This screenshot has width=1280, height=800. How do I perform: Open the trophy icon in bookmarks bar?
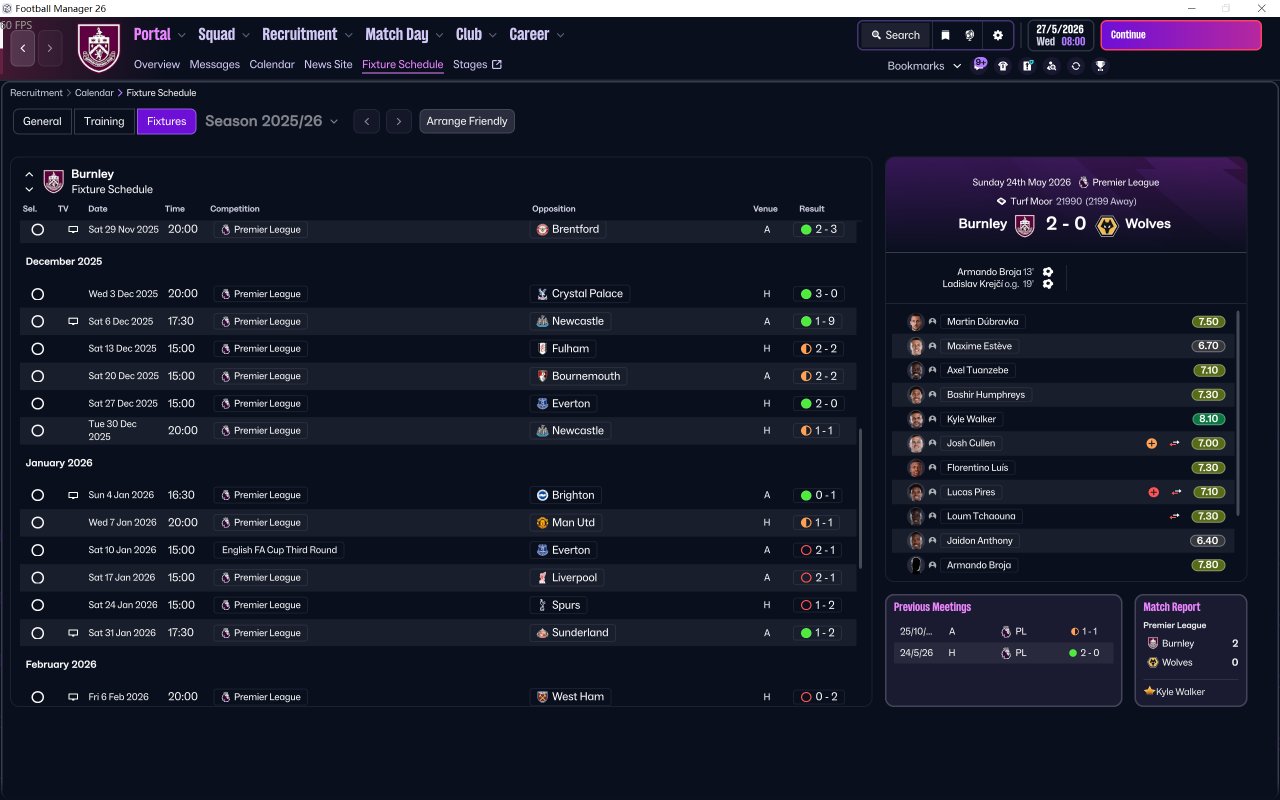tap(1100, 66)
